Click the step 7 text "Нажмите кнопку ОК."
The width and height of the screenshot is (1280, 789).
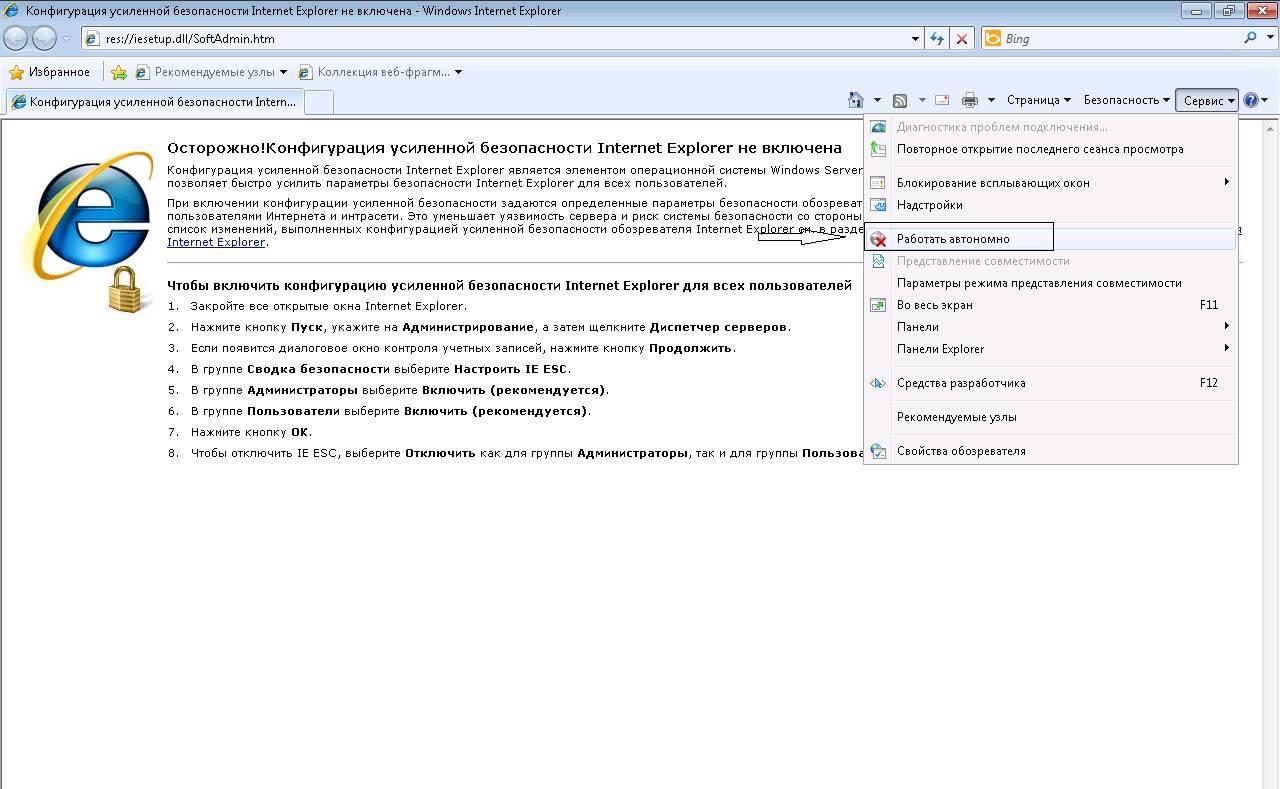(251, 432)
